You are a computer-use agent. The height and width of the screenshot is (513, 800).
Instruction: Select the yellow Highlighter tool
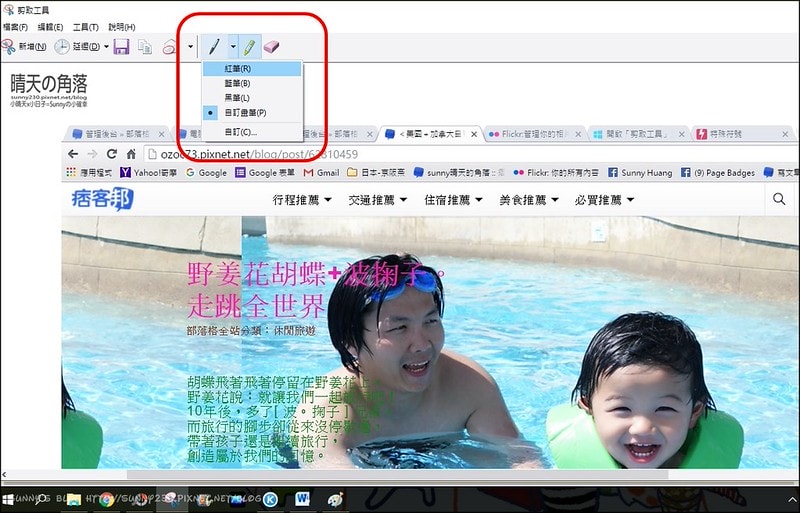pyautogui.click(x=249, y=46)
